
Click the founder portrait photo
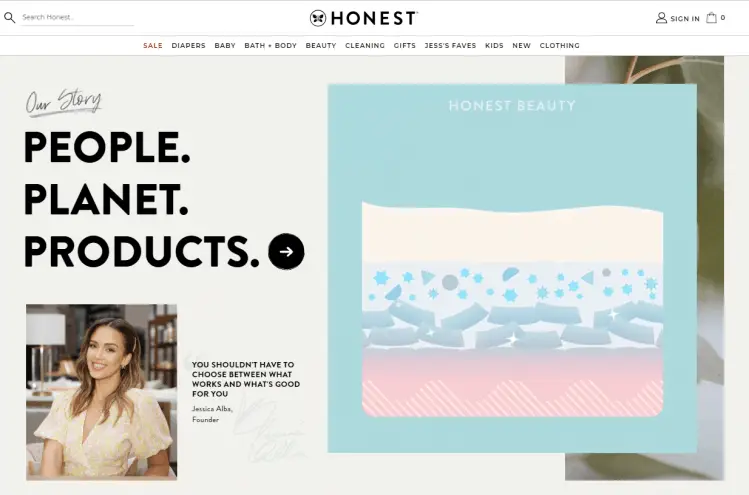click(x=101, y=392)
